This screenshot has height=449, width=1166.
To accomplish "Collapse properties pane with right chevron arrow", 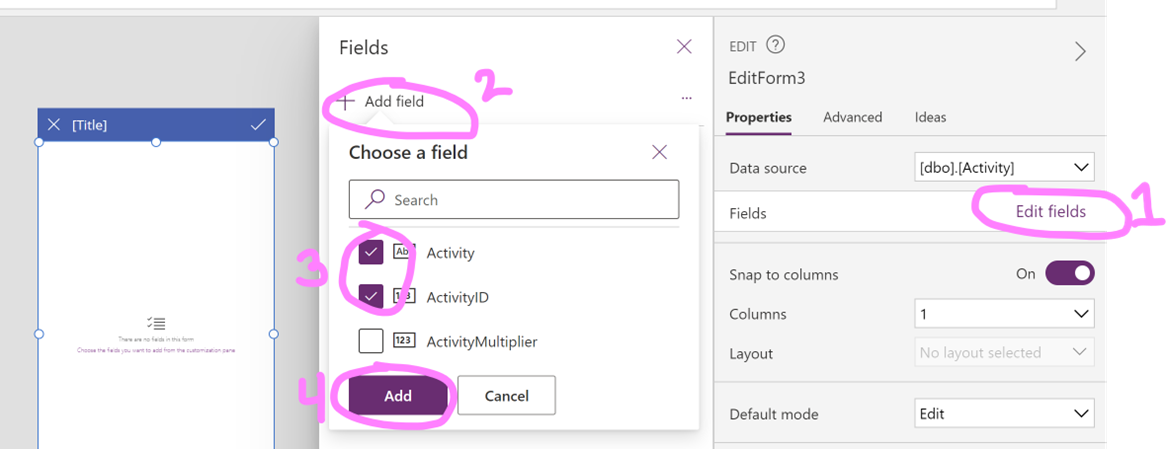I will (1080, 51).
